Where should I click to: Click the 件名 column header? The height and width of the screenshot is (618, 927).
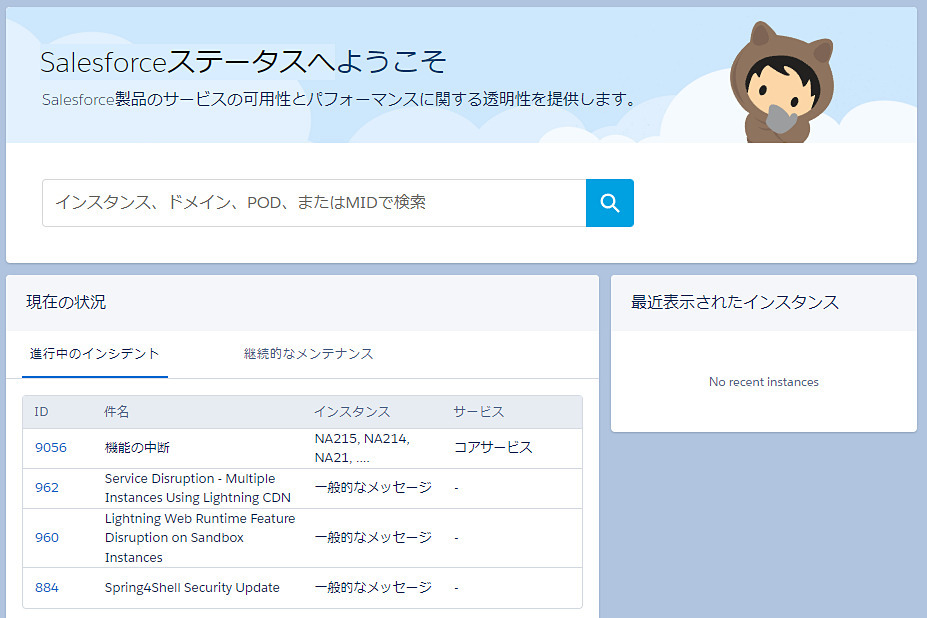click(117, 412)
